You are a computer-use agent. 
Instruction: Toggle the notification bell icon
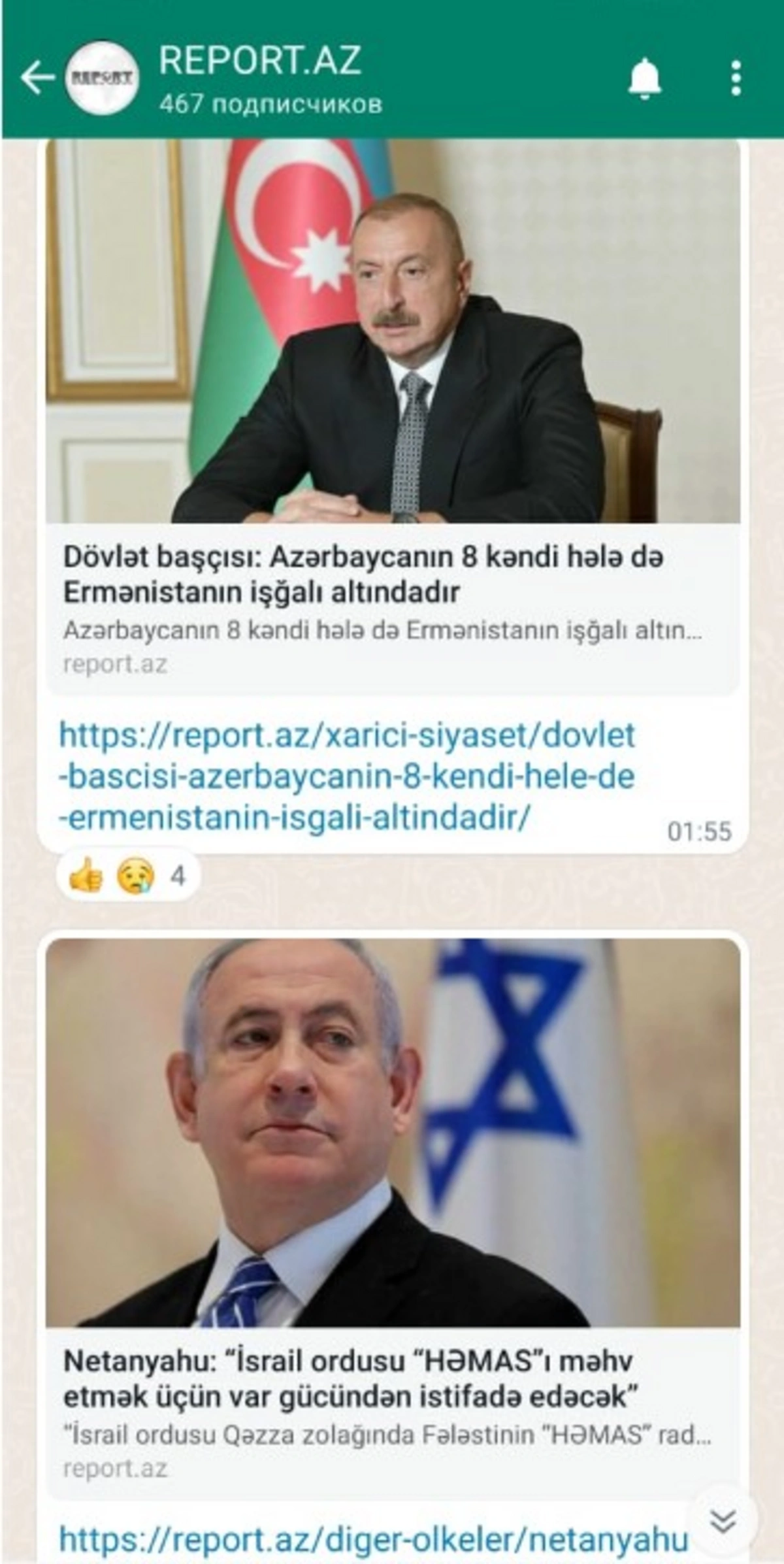click(x=645, y=78)
